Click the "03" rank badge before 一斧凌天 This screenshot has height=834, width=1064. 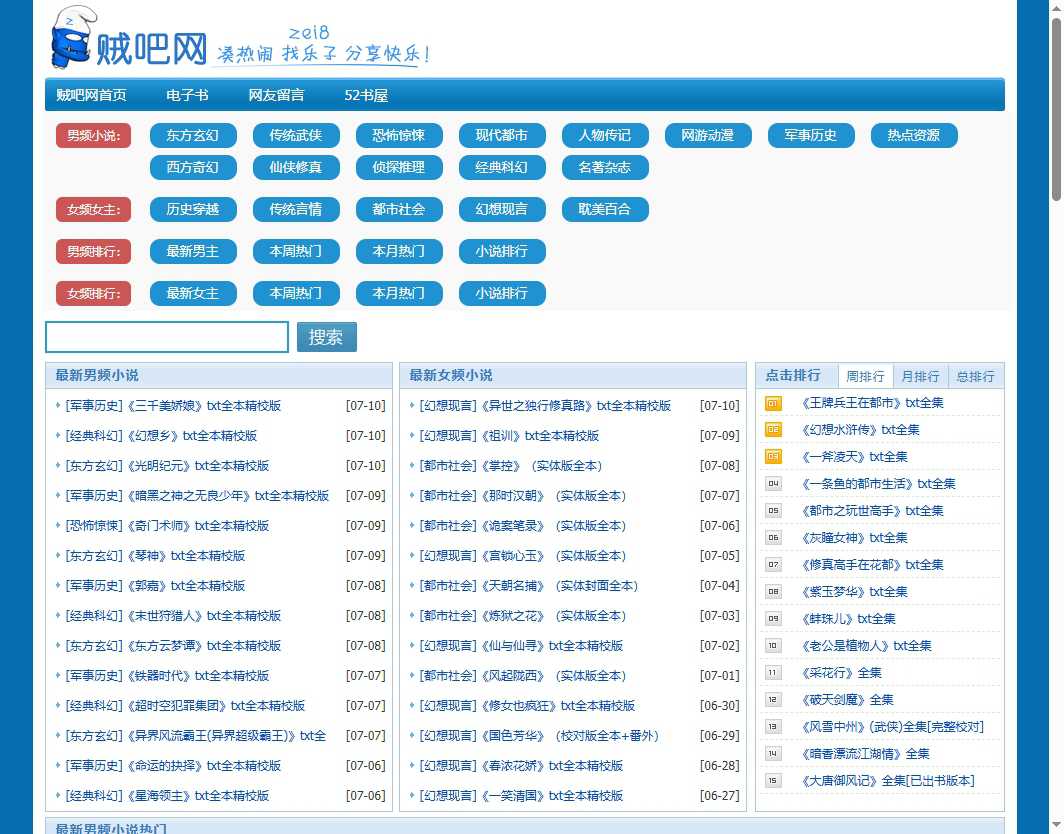pos(770,456)
